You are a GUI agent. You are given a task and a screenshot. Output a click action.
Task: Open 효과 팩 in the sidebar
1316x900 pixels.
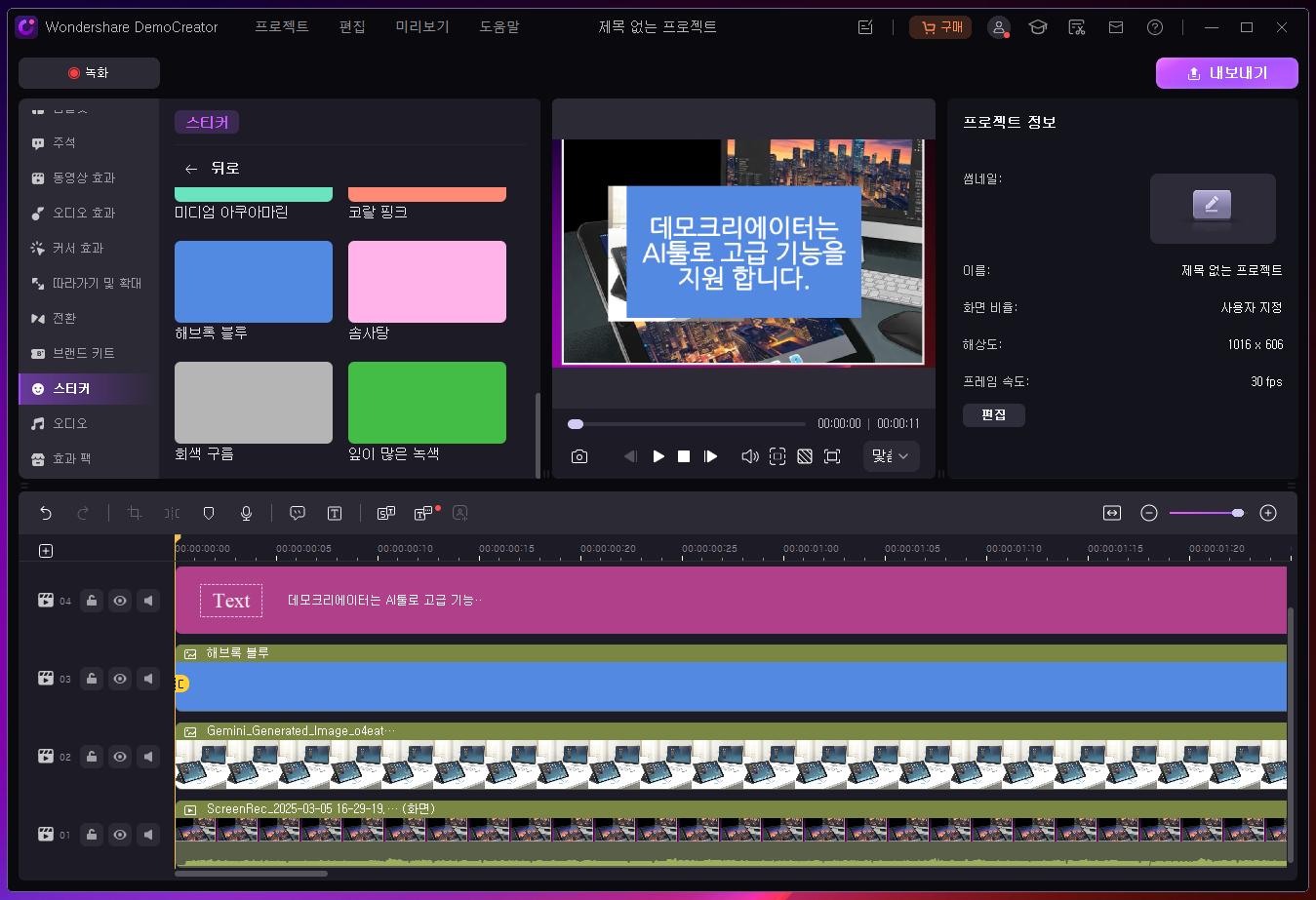click(x=89, y=459)
